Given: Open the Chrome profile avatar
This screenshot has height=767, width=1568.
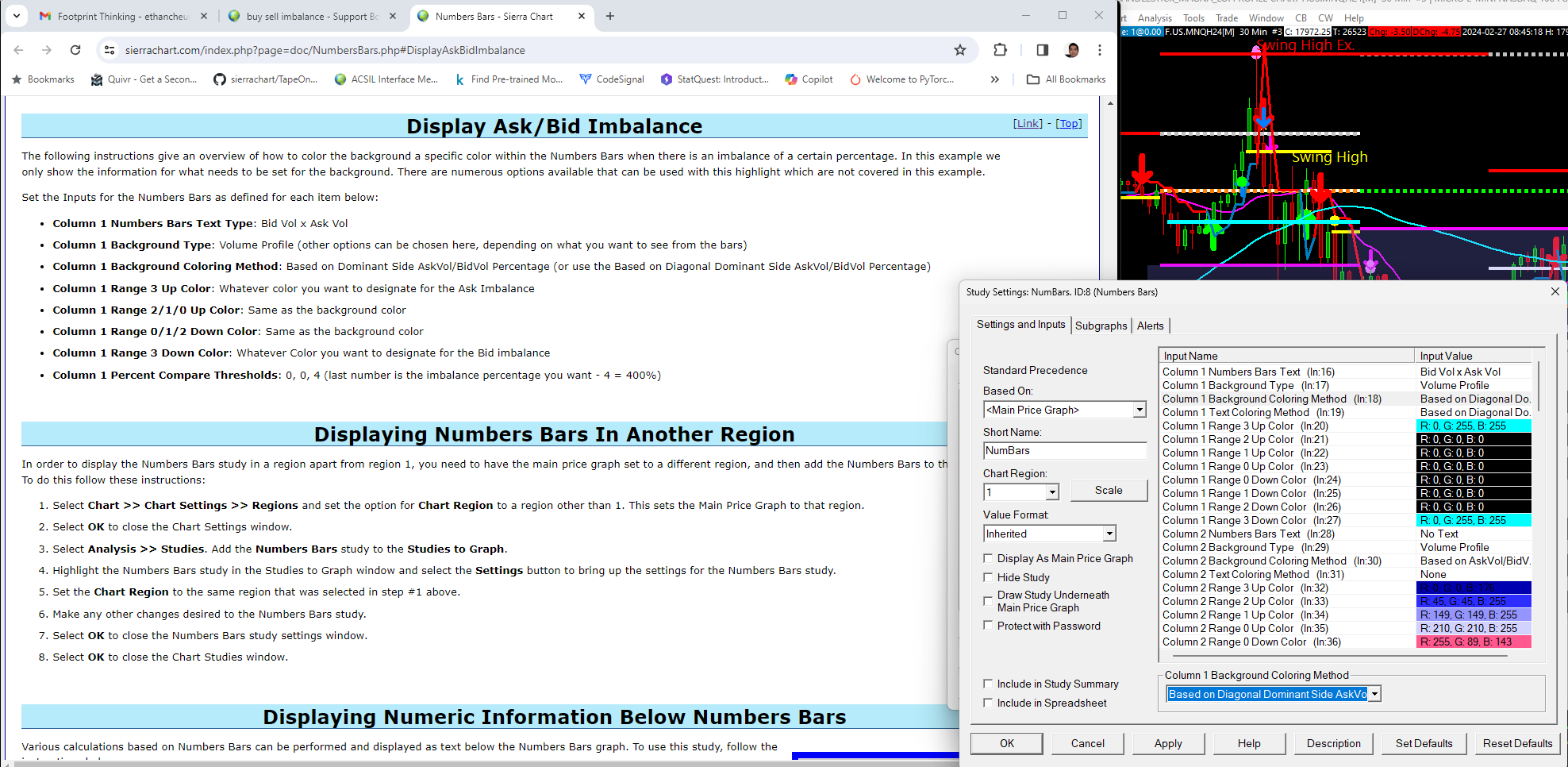Looking at the screenshot, I should pyautogui.click(x=1072, y=50).
